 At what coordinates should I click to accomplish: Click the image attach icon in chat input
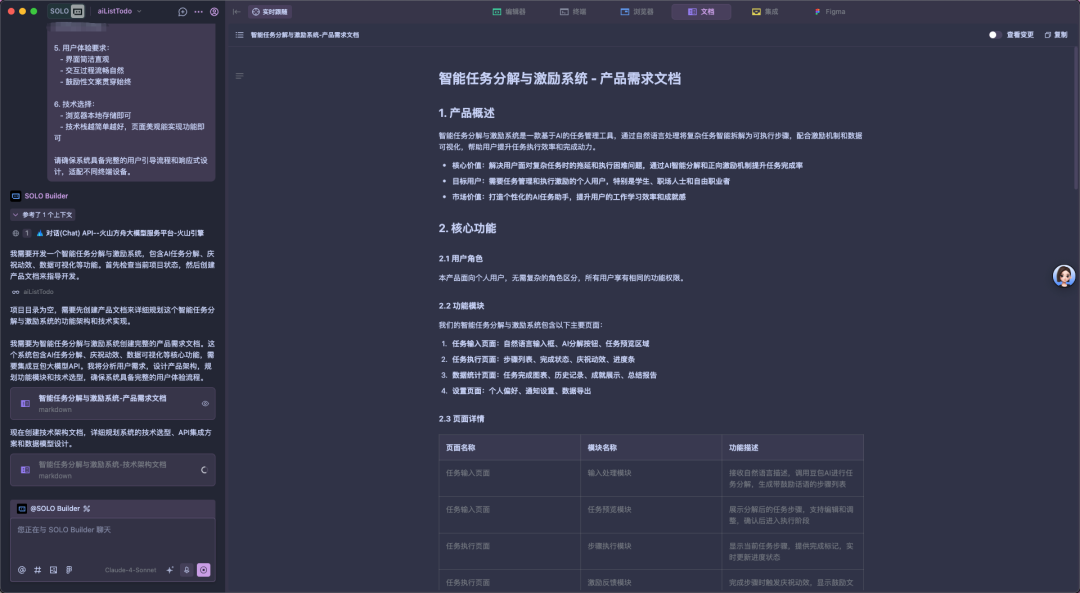(53, 570)
